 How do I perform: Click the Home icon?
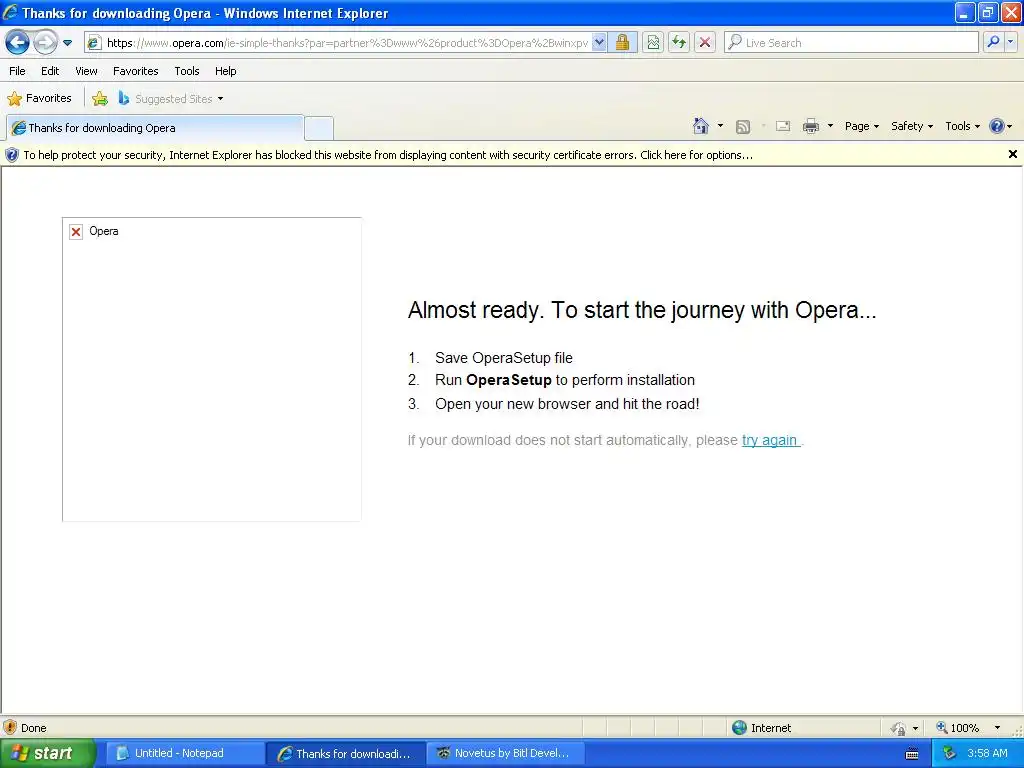coord(701,126)
